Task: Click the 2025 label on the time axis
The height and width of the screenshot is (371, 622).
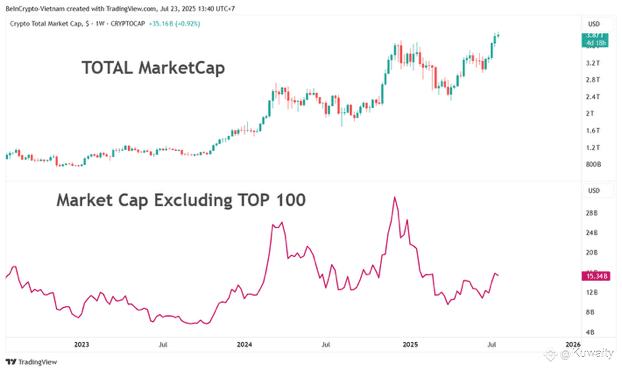Action: tap(410, 344)
